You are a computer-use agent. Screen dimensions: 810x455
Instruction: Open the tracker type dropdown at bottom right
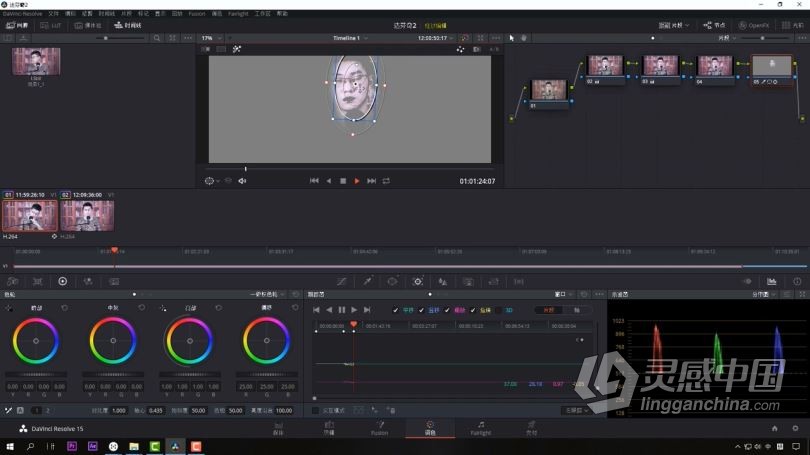(x=577, y=411)
